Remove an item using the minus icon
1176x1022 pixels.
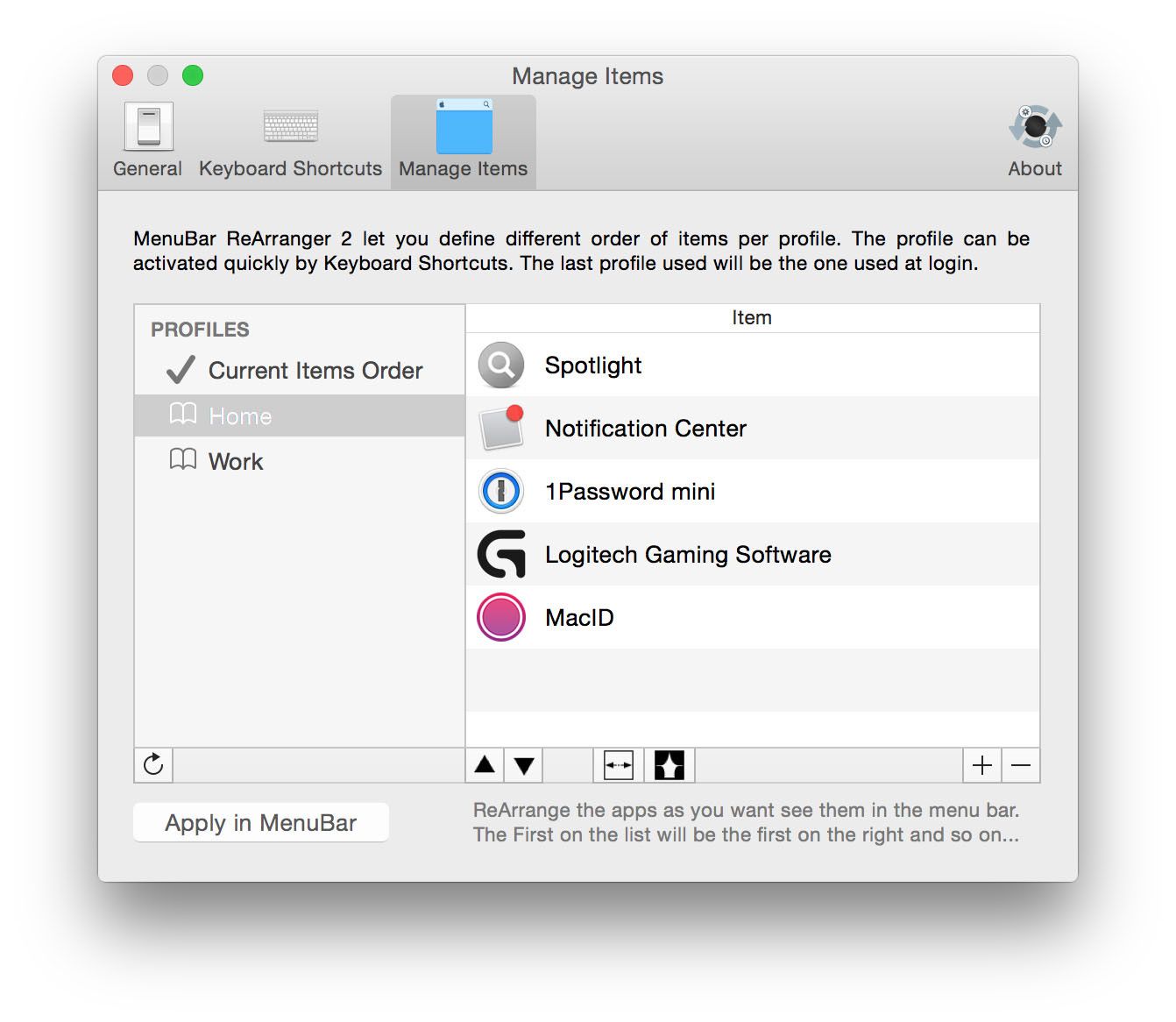(1020, 764)
